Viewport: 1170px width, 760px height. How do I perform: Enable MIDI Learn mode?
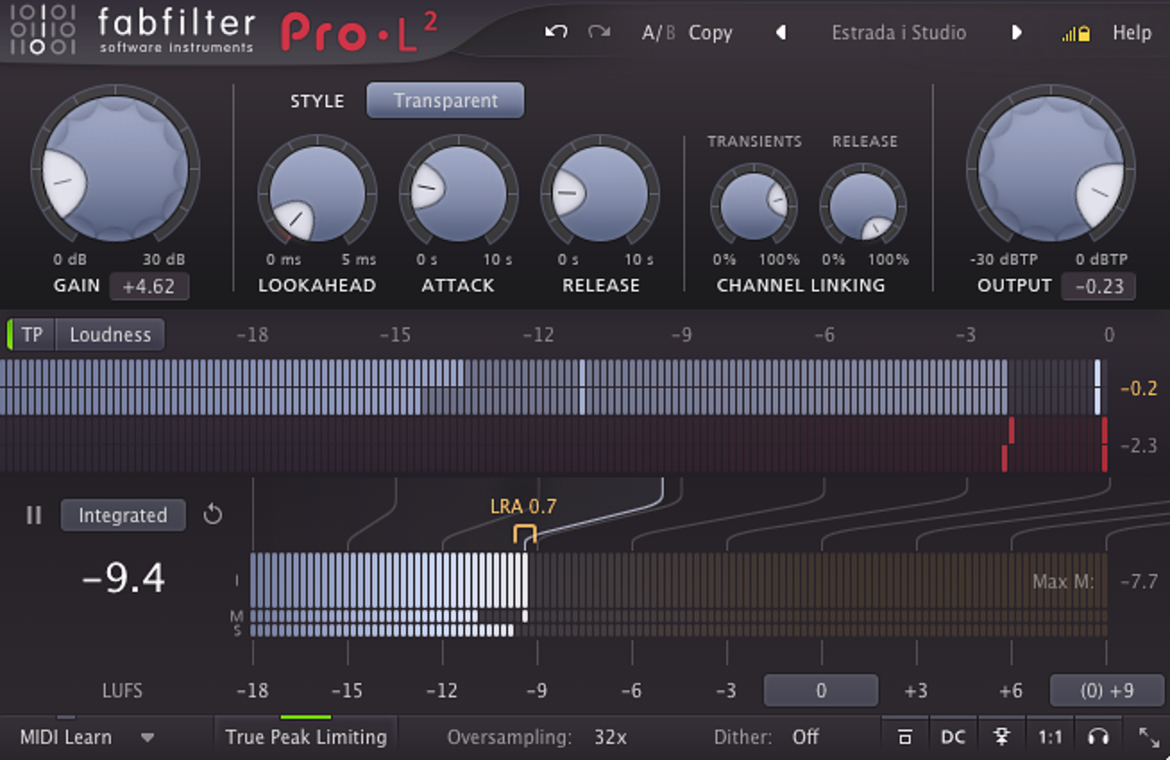tap(66, 738)
